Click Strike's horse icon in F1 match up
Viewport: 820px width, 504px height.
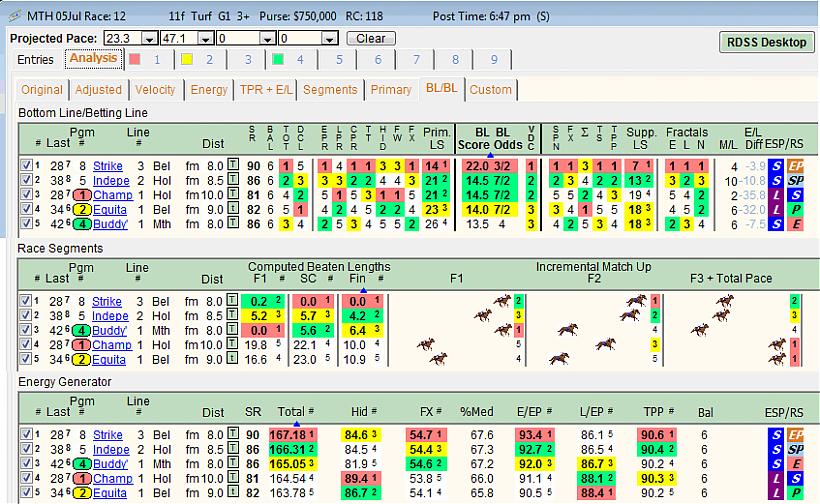coord(502,301)
